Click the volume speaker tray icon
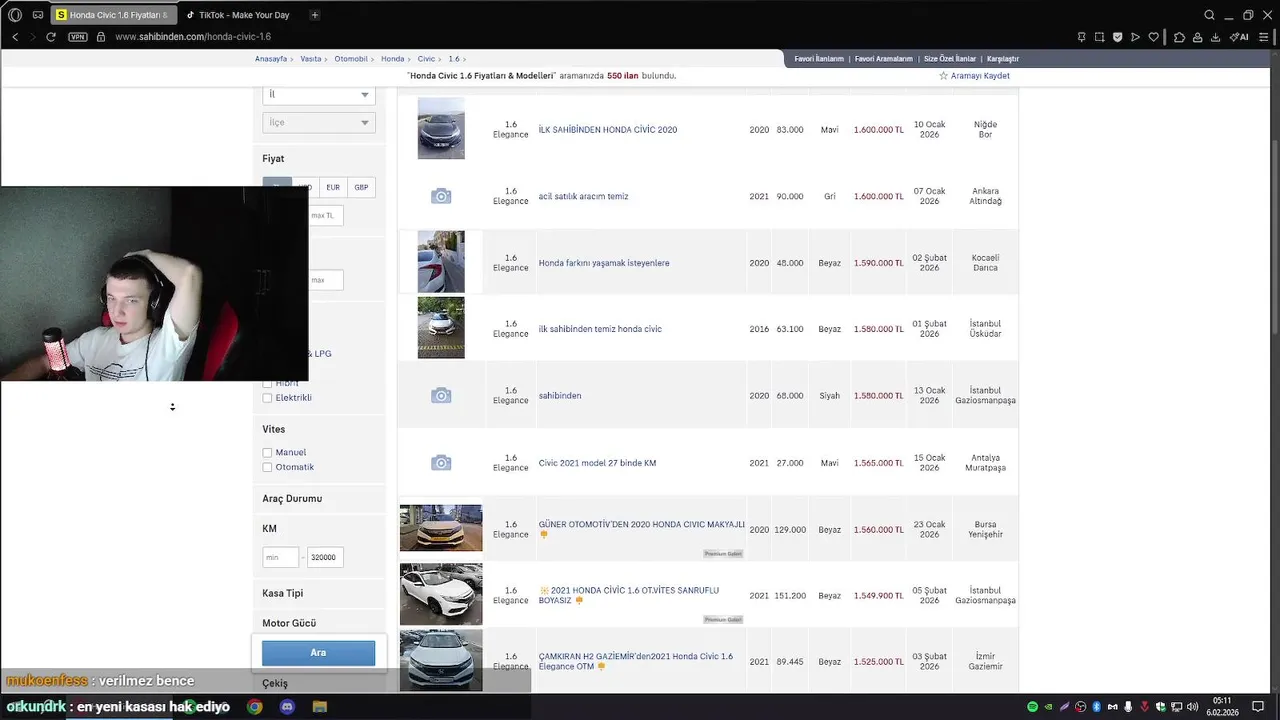The height and width of the screenshot is (720, 1280). pos(1192,707)
